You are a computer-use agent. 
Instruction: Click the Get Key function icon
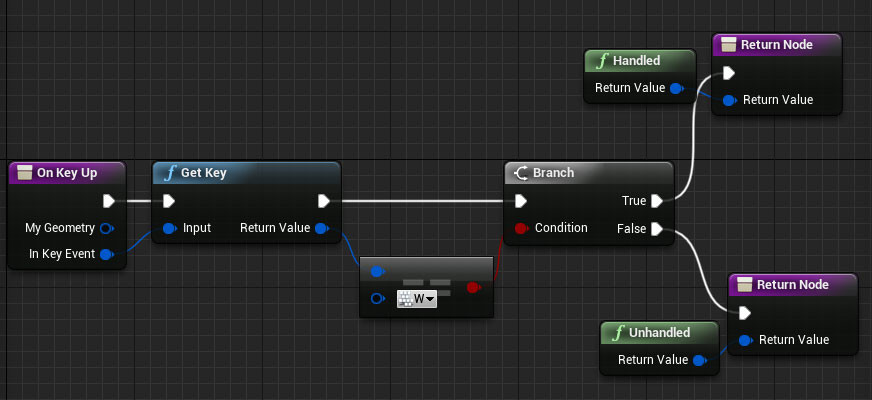point(170,173)
